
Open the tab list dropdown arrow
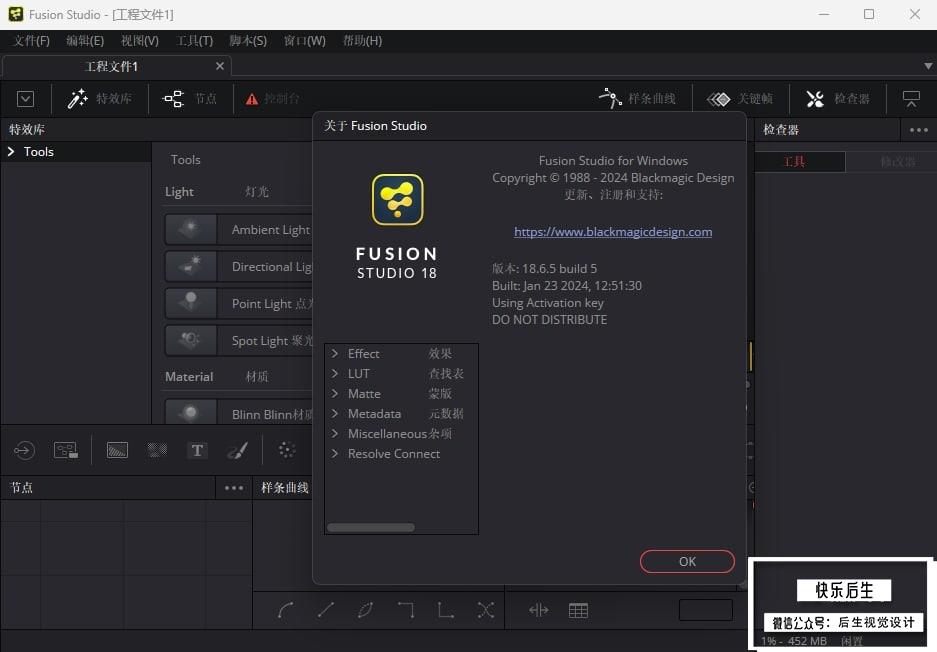point(928,66)
